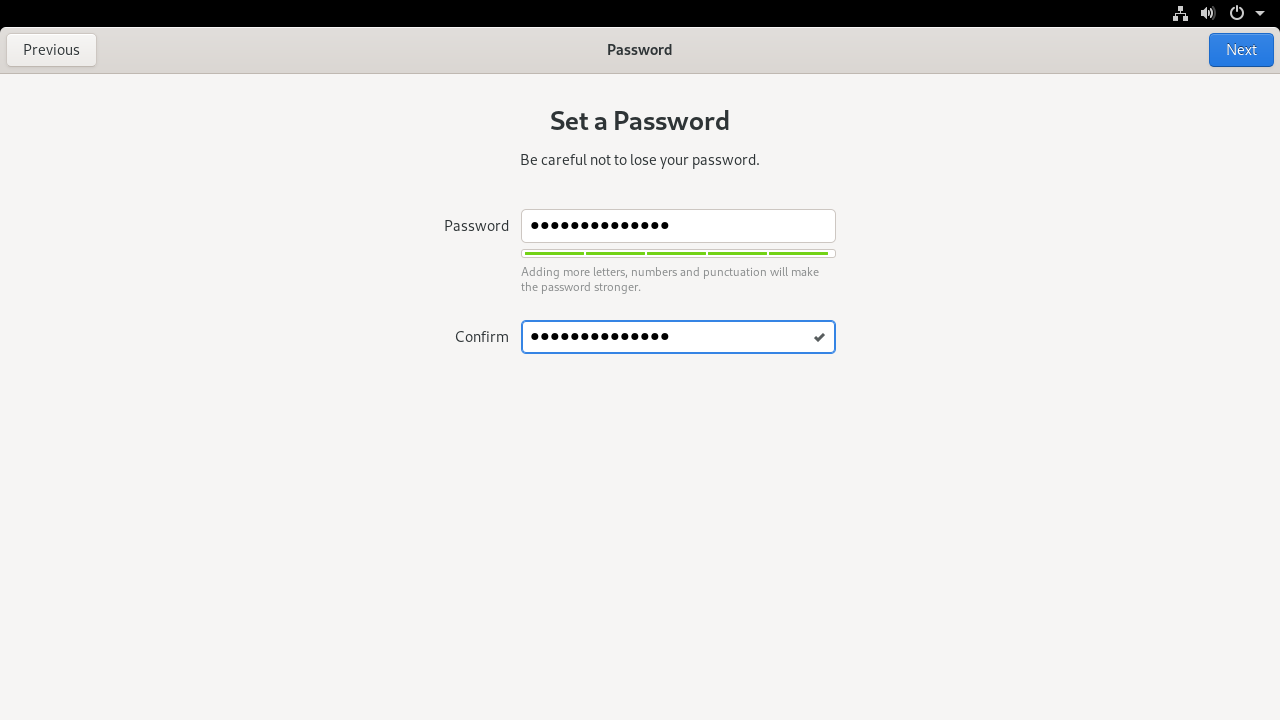Click the first strength bar segment
The image size is (1280, 720).
pyautogui.click(x=554, y=254)
